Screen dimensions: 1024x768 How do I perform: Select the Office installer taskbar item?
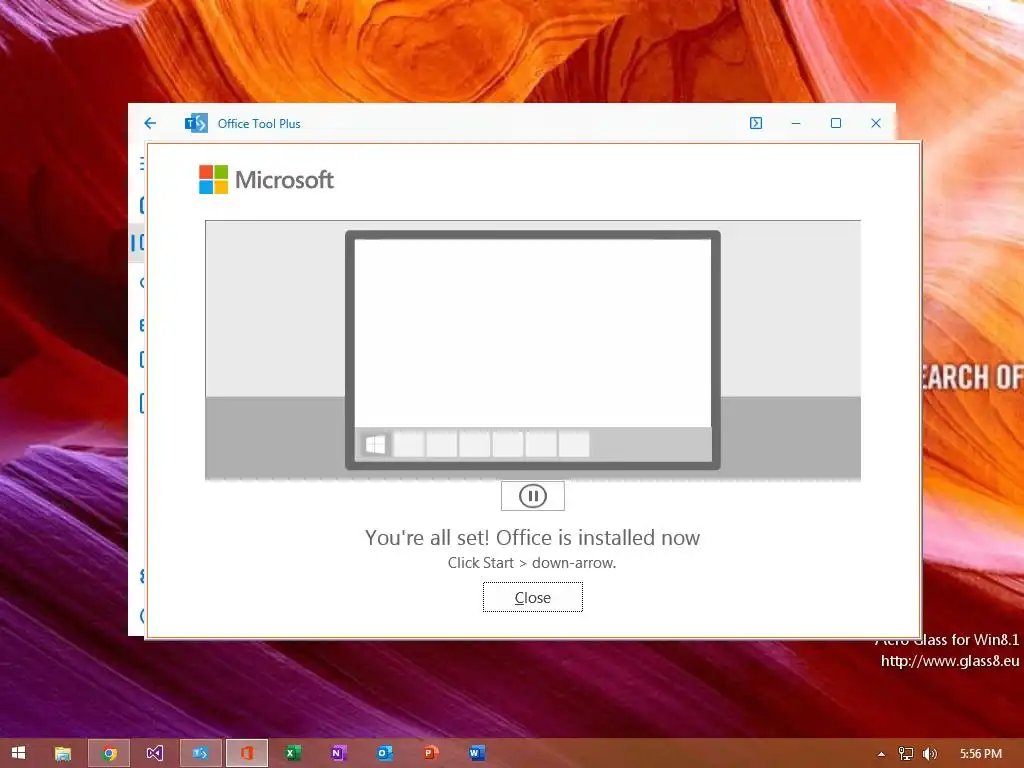click(x=247, y=753)
